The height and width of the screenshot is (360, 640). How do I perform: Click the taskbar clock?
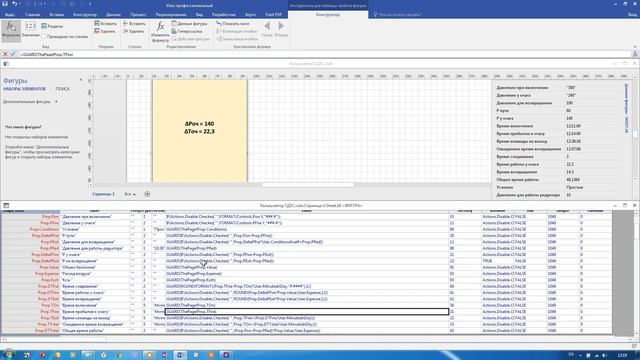tap(622, 355)
